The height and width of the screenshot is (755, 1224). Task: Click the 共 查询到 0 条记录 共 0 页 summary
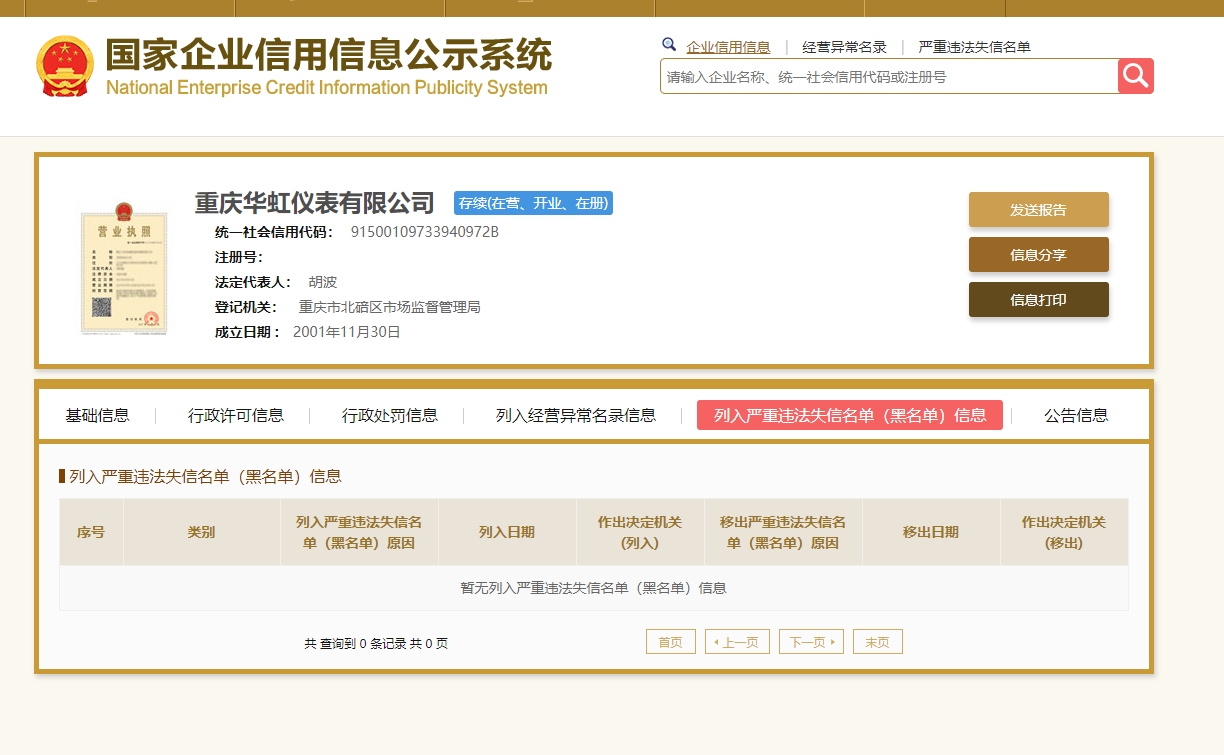376,643
